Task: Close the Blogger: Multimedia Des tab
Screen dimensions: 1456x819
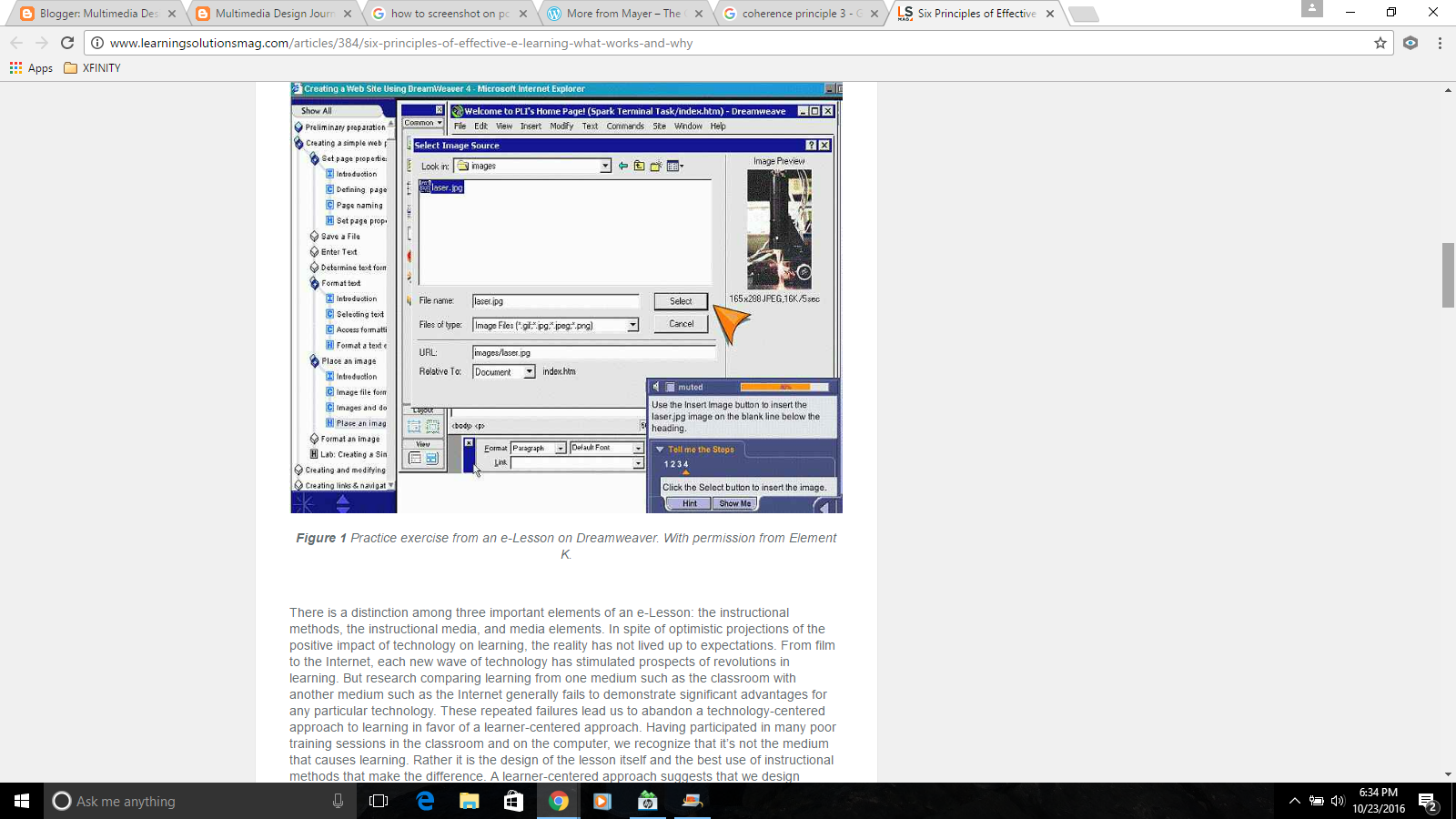Action: pos(172,14)
